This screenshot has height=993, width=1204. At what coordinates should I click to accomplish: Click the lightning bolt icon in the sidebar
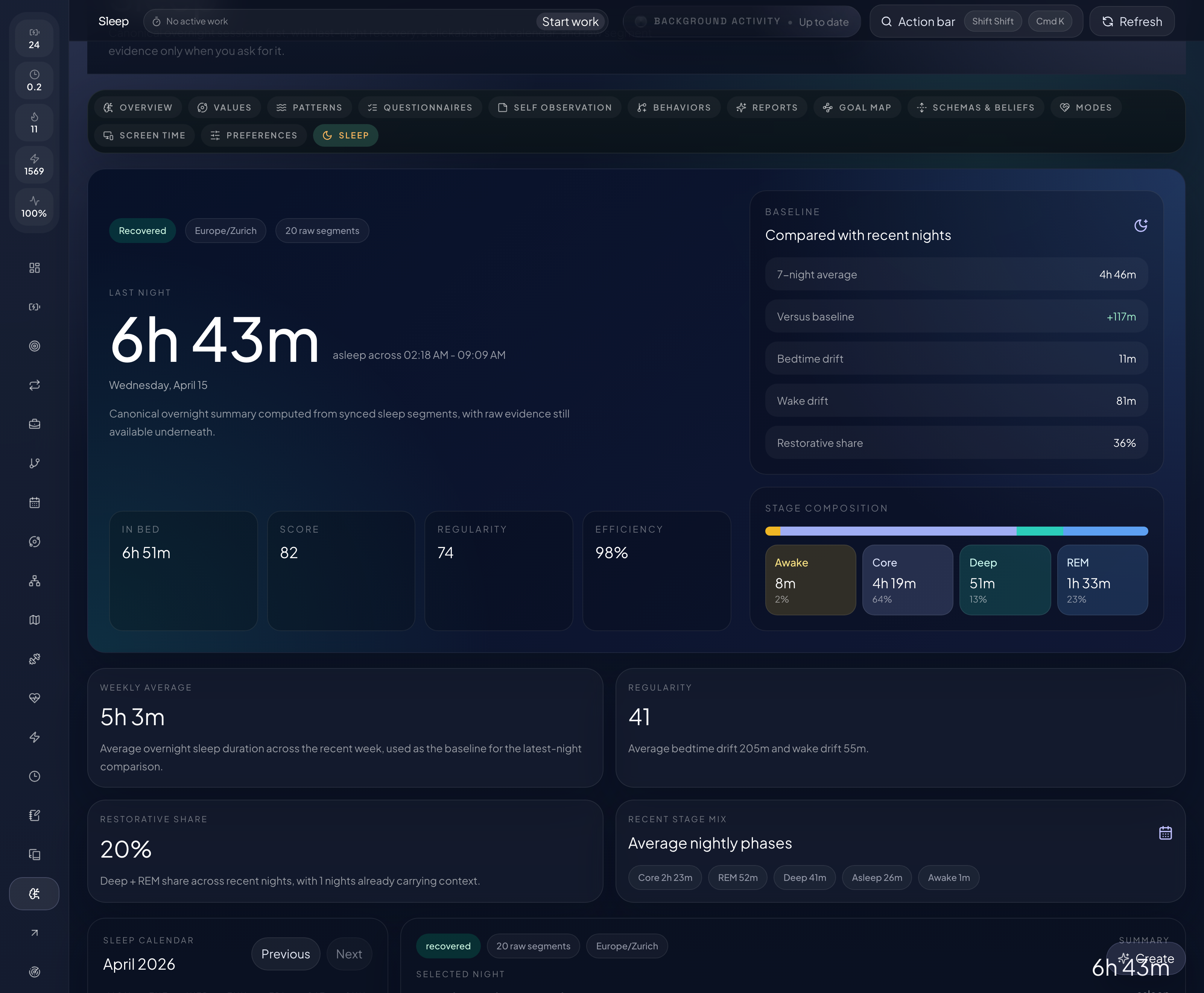pyautogui.click(x=34, y=737)
